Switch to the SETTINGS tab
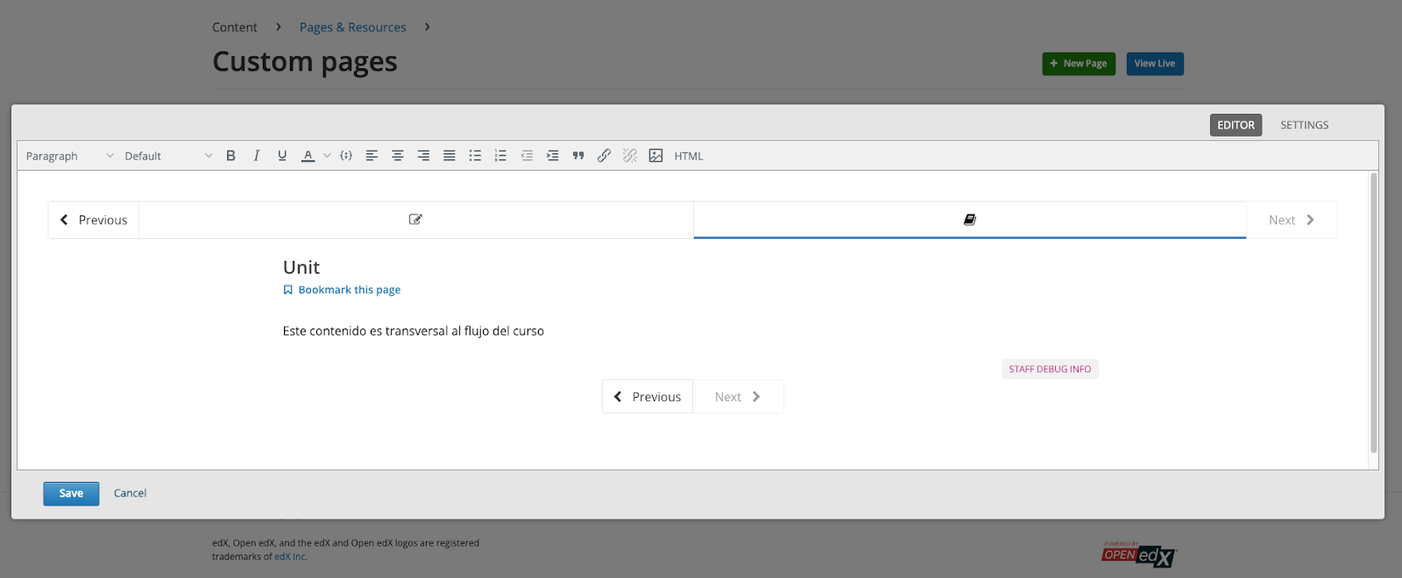1402x578 pixels. tap(1304, 124)
